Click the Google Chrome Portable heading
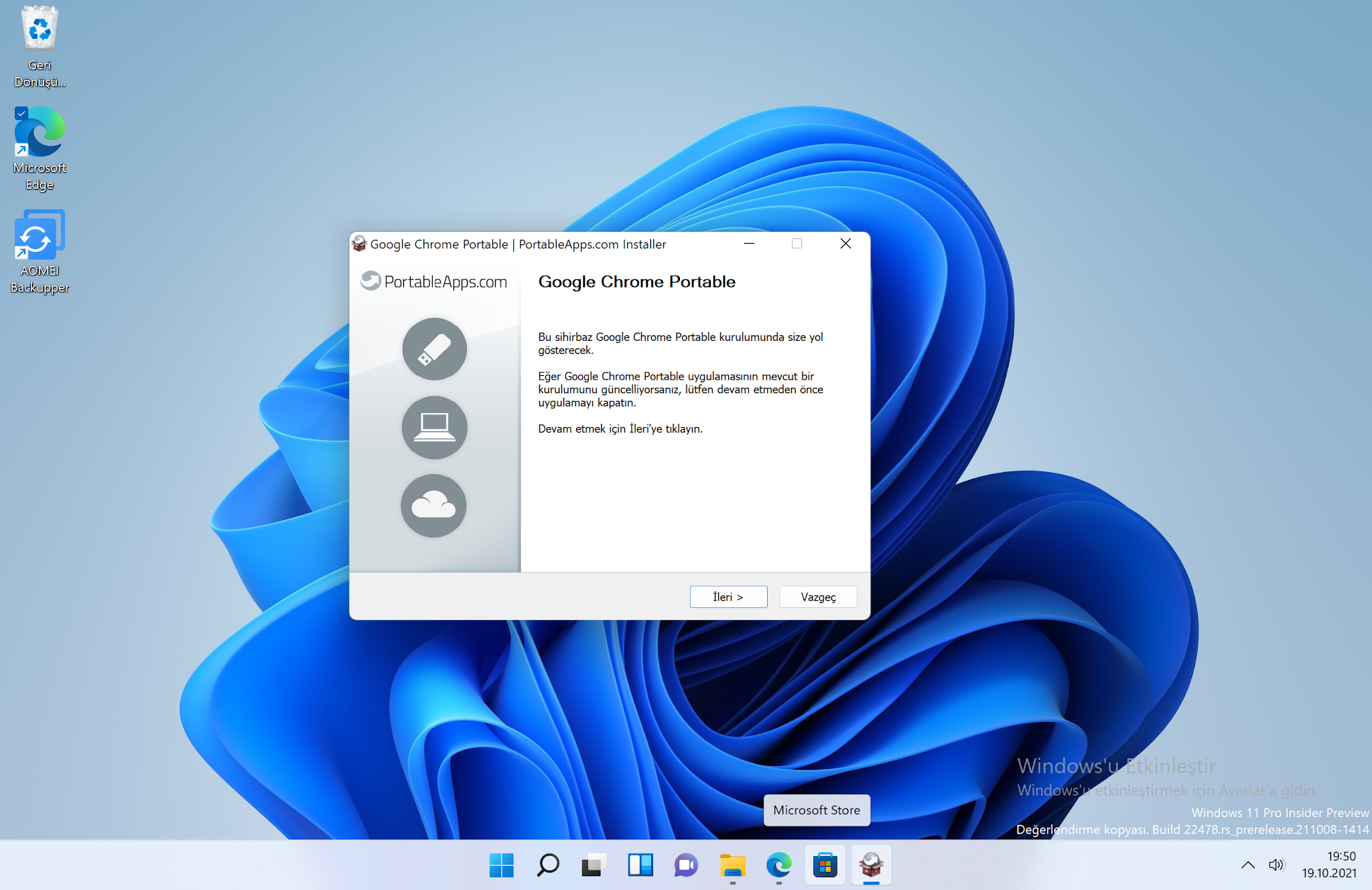 coord(636,282)
